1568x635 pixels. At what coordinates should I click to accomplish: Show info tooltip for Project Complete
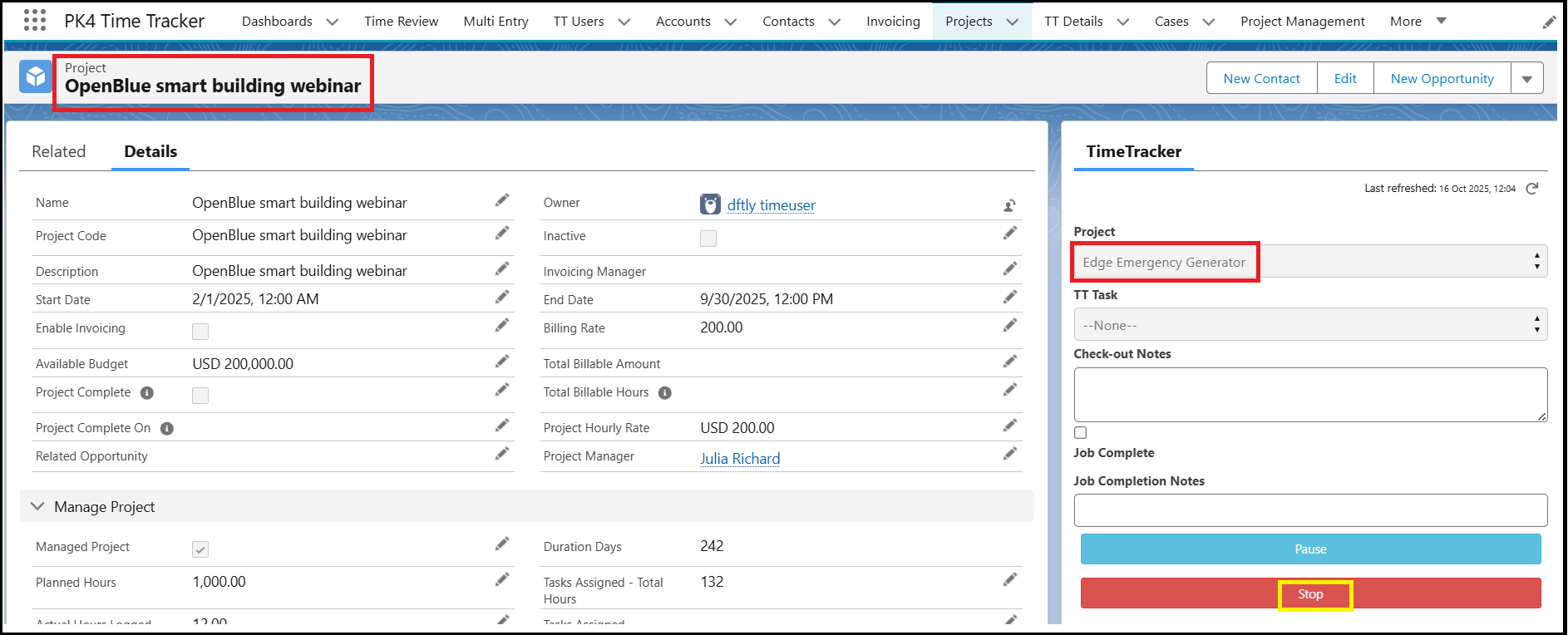(x=147, y=393)
